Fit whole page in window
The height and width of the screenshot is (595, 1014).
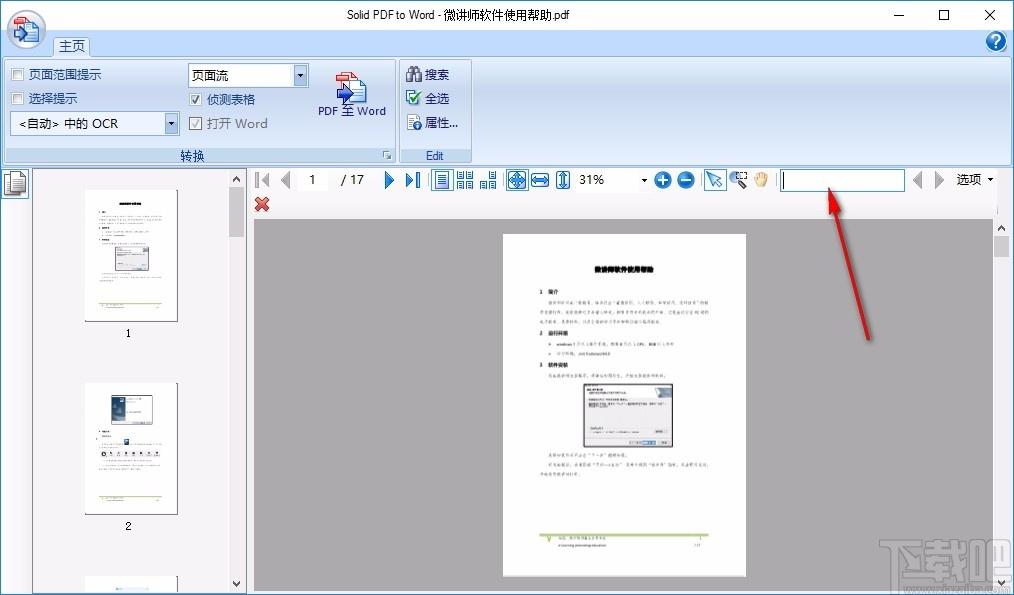[517, 180]
